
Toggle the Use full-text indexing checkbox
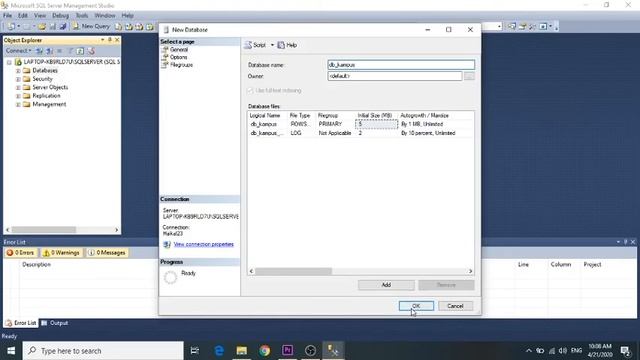[250, 91]
